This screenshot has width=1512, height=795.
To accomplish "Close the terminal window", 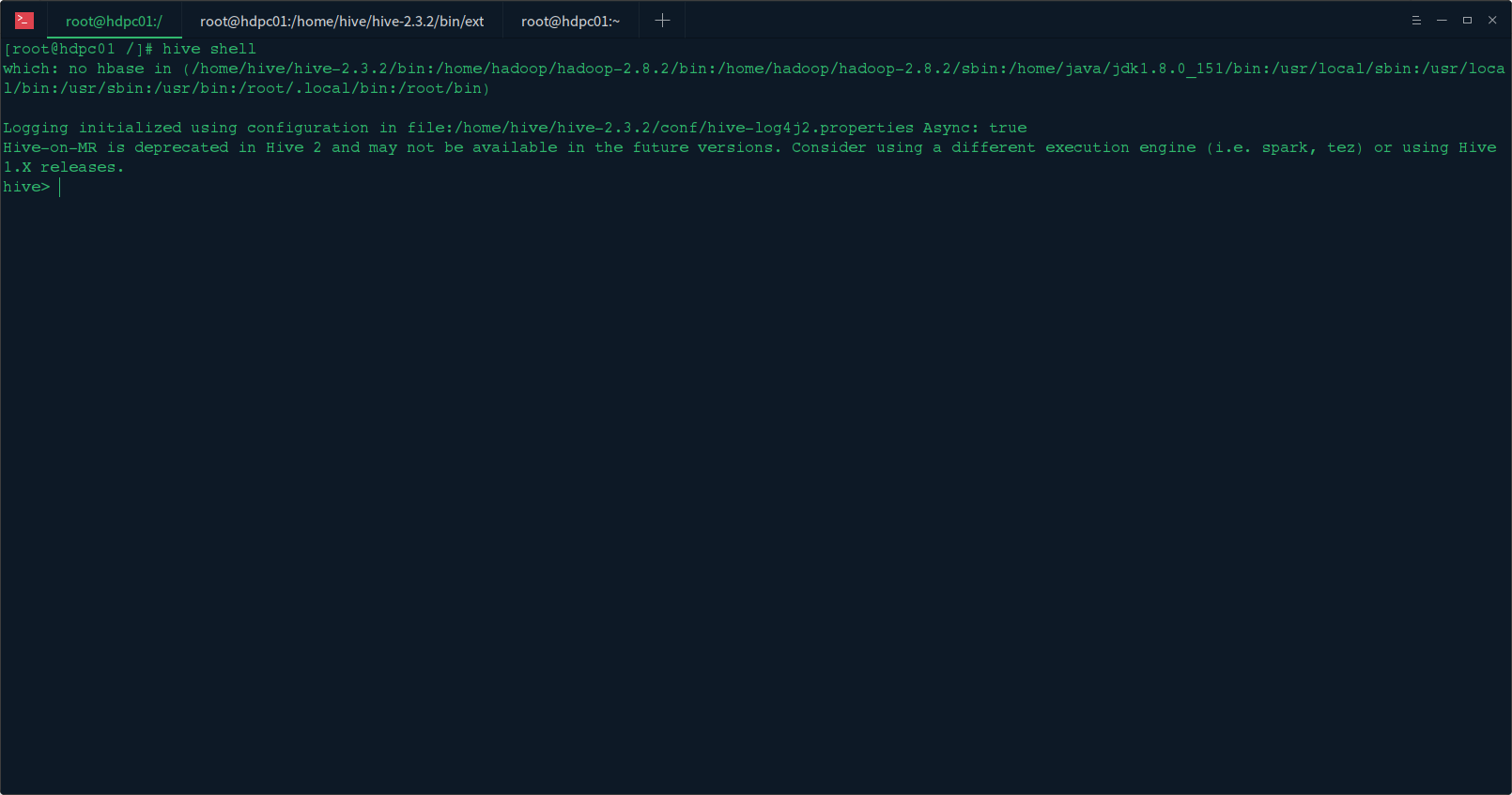I will pos(1492,21).
